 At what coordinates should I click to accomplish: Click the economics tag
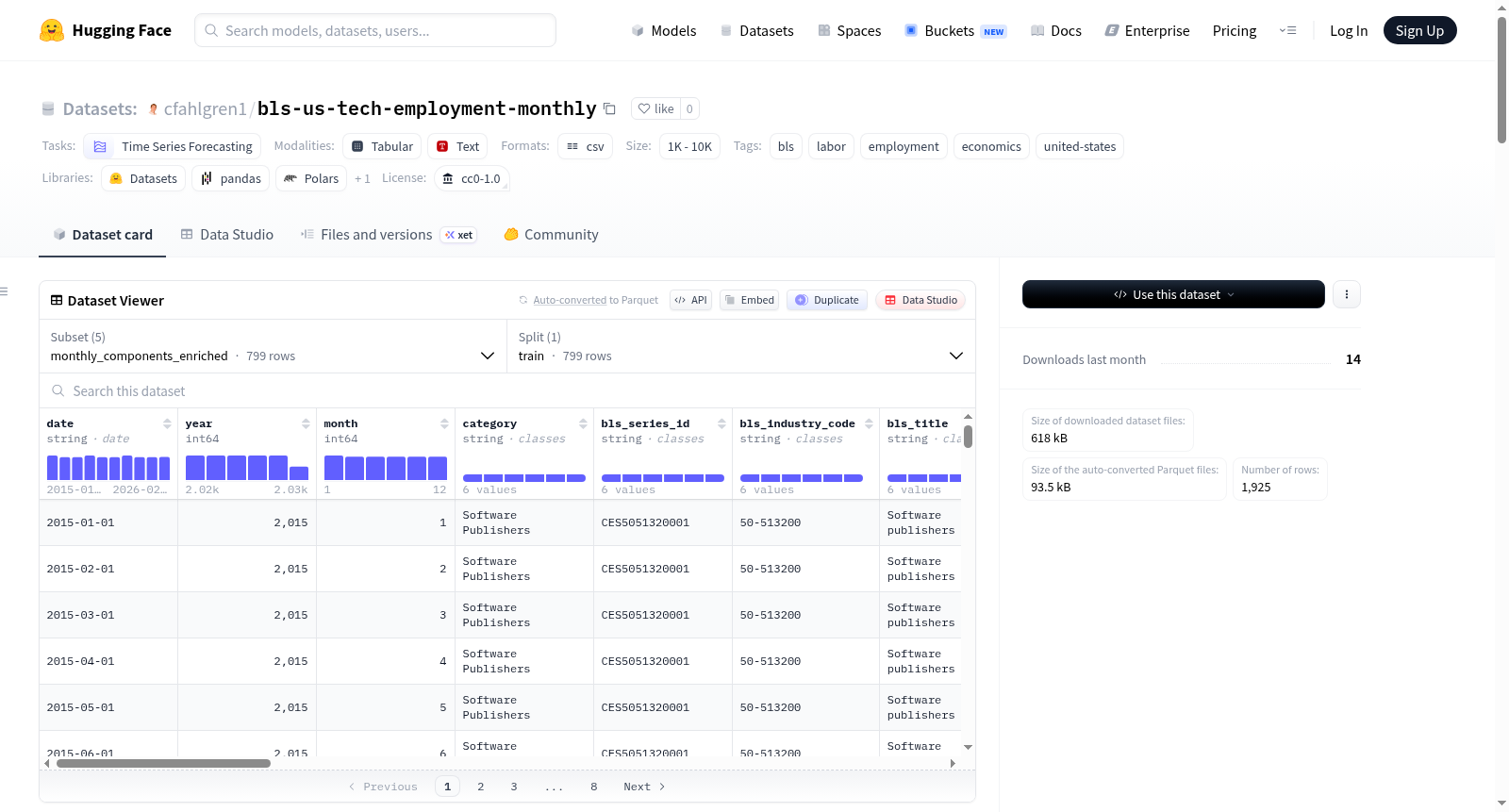tap(991, 146)
